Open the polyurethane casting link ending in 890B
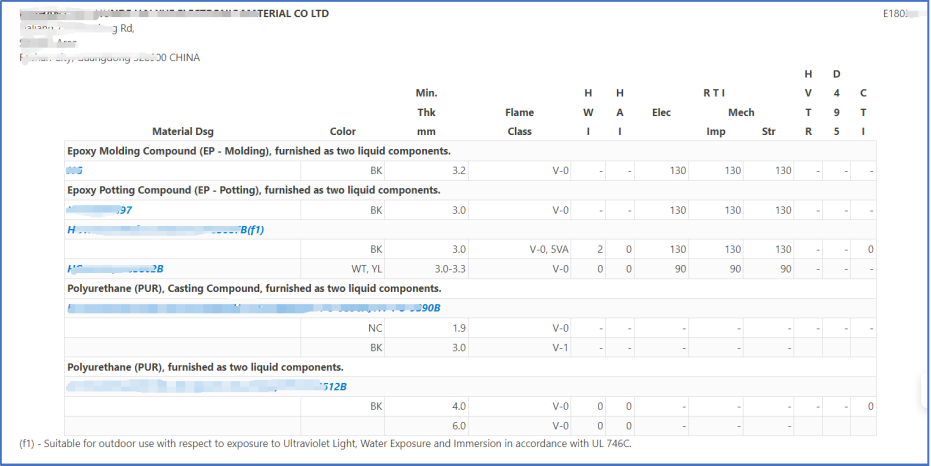Image resolution: width=931 pixels, height=466 pixels. point(254,308)
